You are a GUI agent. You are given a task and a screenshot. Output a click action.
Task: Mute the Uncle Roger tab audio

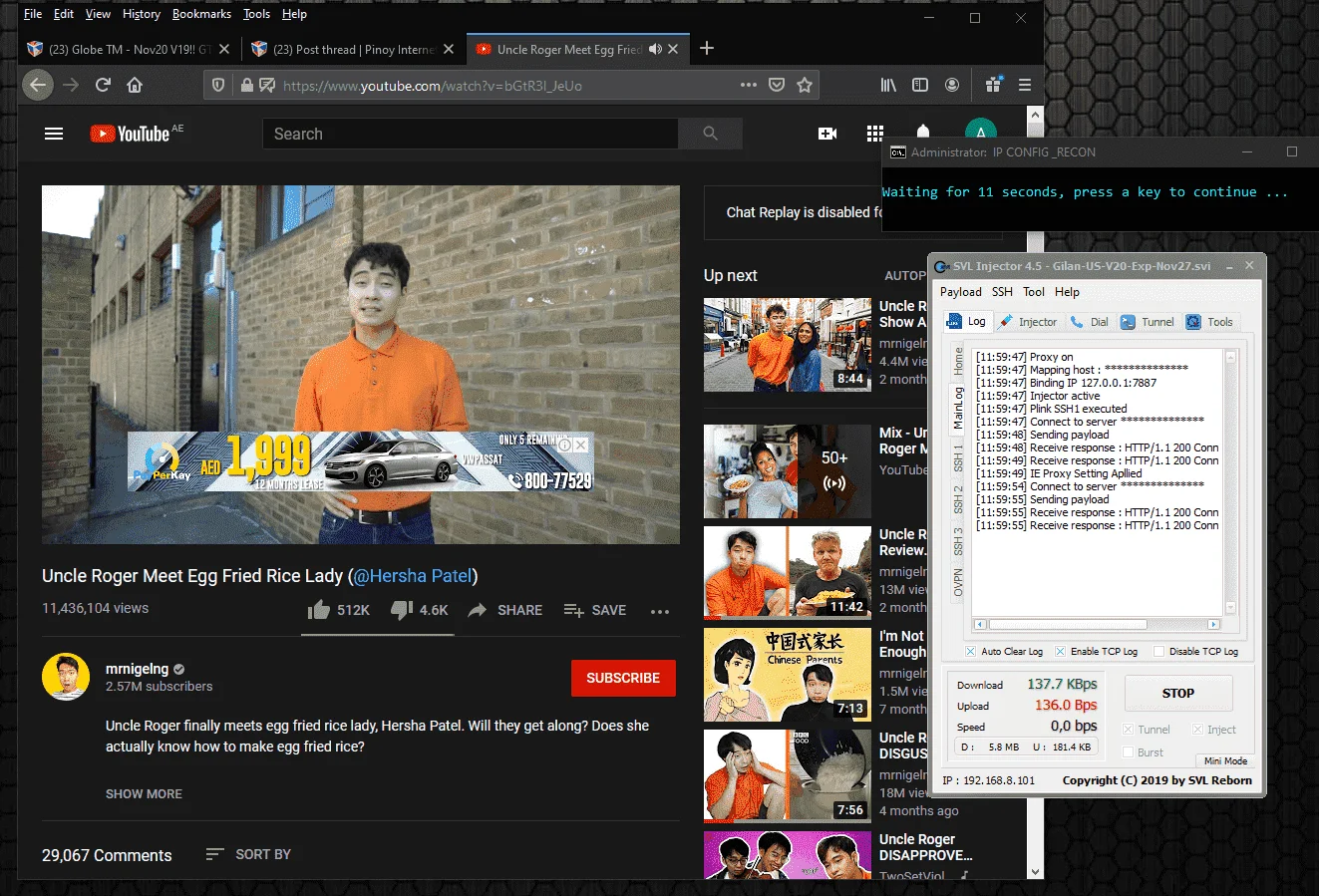tap(655, 49)
